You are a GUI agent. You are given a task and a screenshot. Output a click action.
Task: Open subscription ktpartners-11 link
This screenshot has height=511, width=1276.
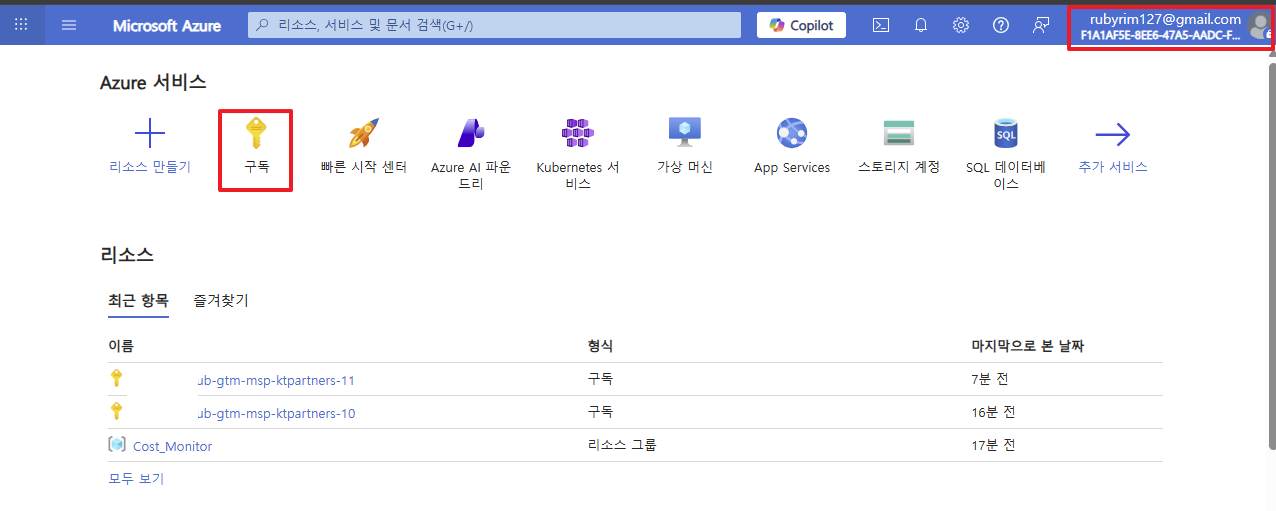277,380
